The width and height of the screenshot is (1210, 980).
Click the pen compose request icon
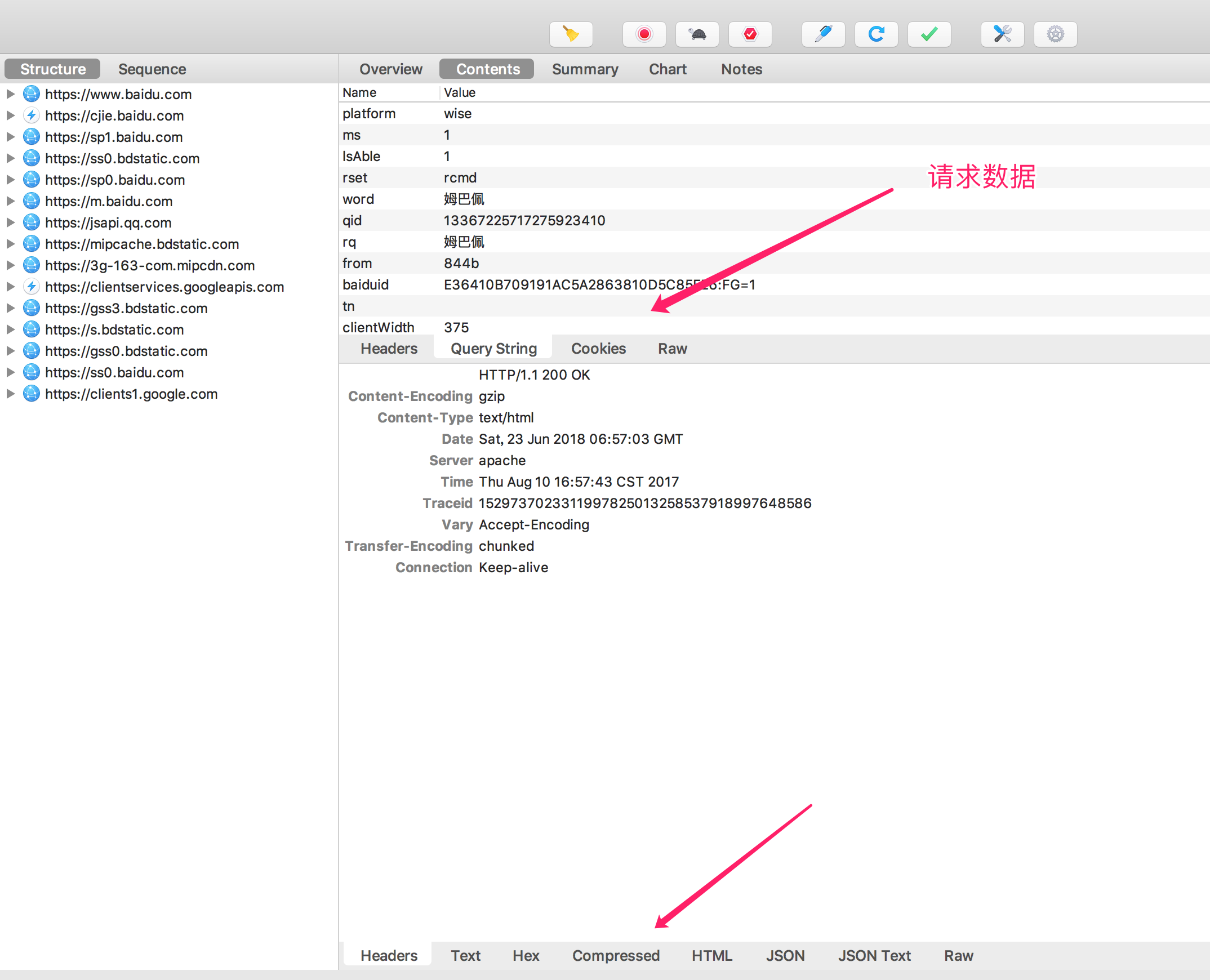coord(822,34)
